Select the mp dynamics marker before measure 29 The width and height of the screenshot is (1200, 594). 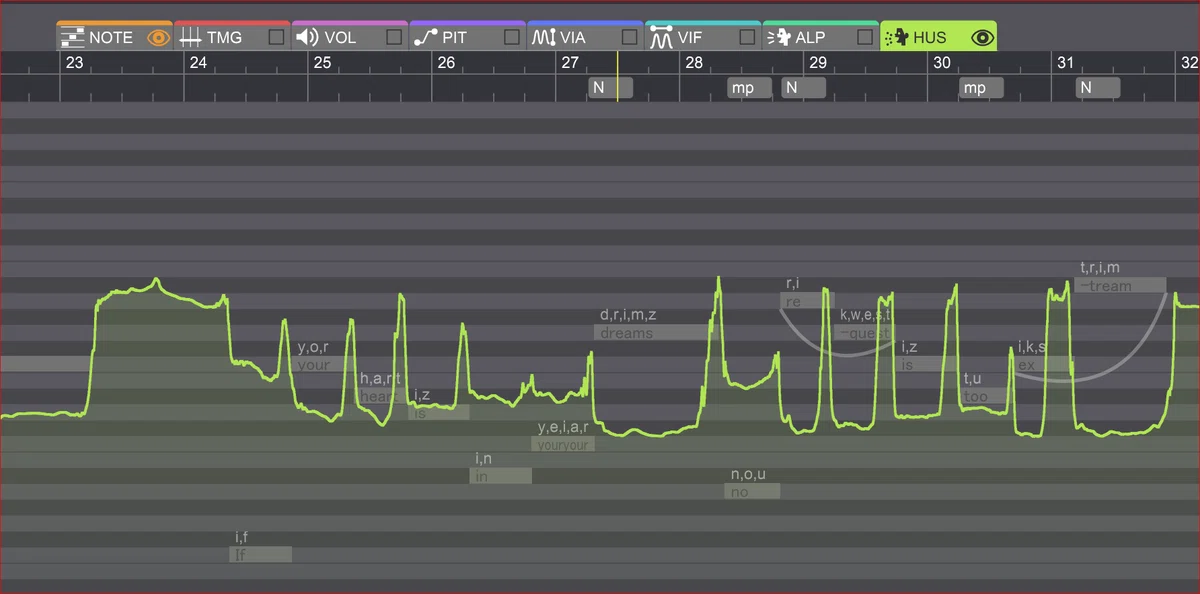pos(749,88)
